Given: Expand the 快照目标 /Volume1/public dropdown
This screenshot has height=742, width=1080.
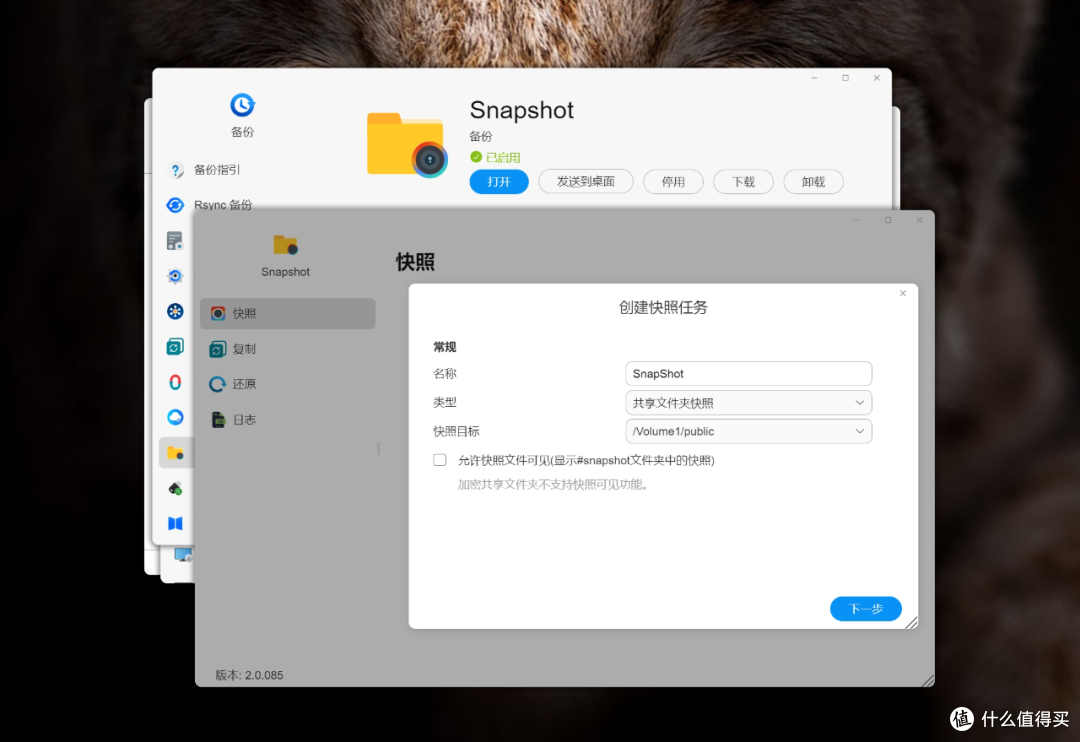Looking at the screenshot, I should coord(749,431).
